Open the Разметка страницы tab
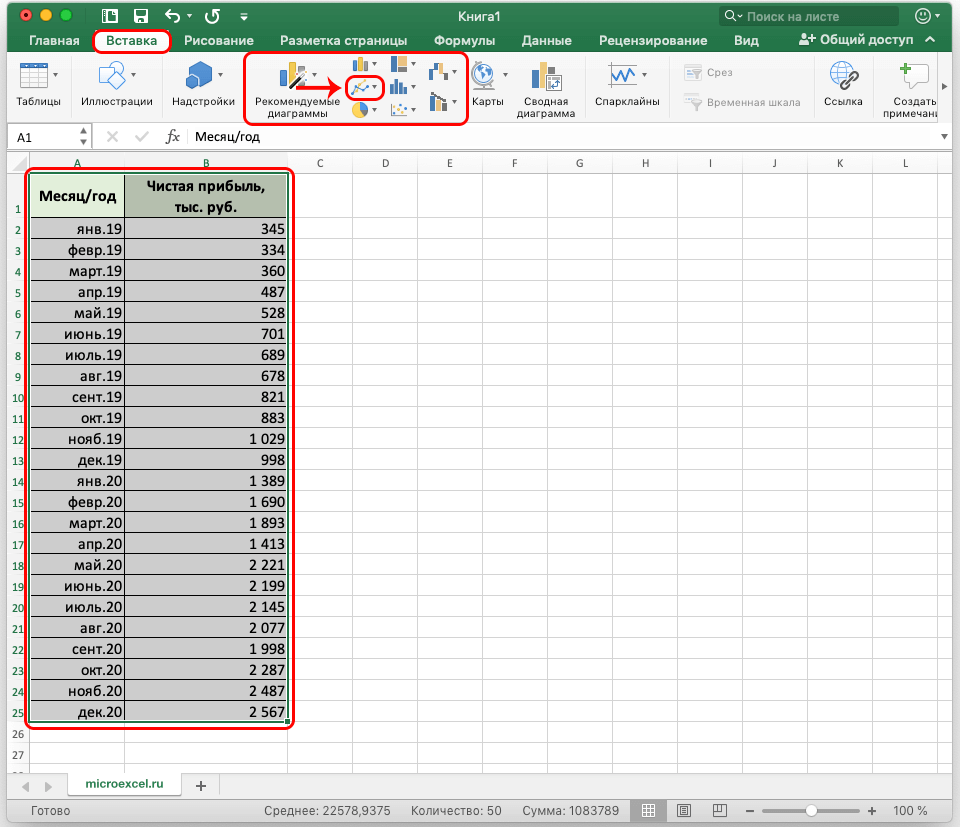The height and width of the screenshot is (827, 960). click(343, 40)
